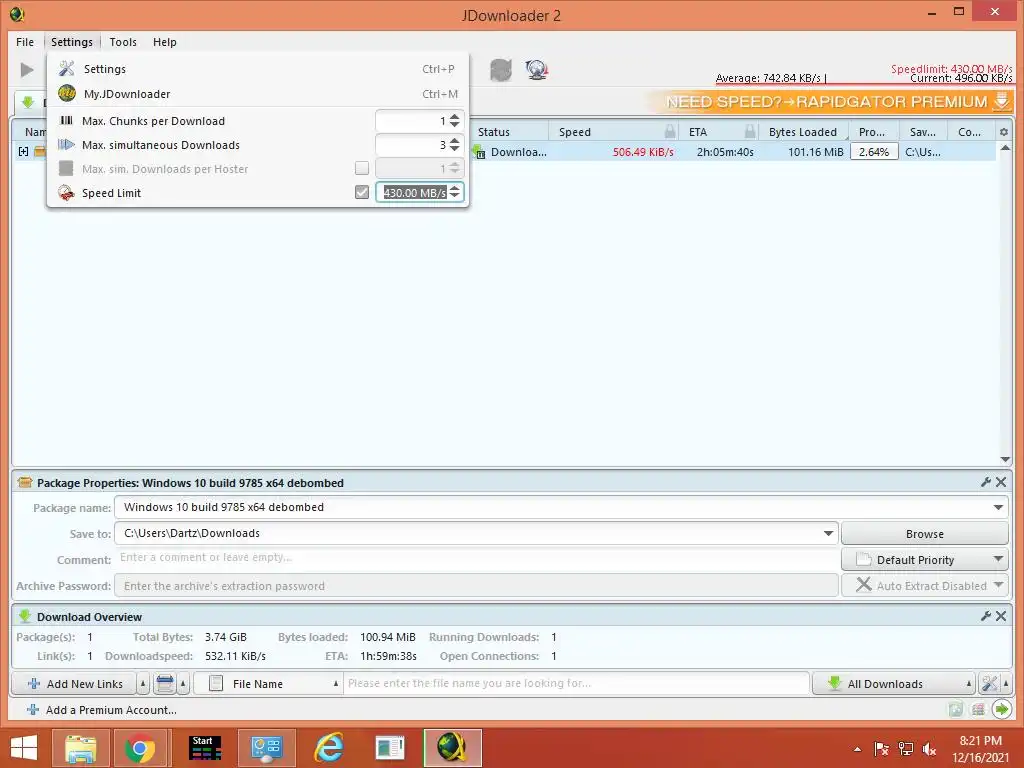
Task: Open the File Name search type dropdown
Action: 268,684
